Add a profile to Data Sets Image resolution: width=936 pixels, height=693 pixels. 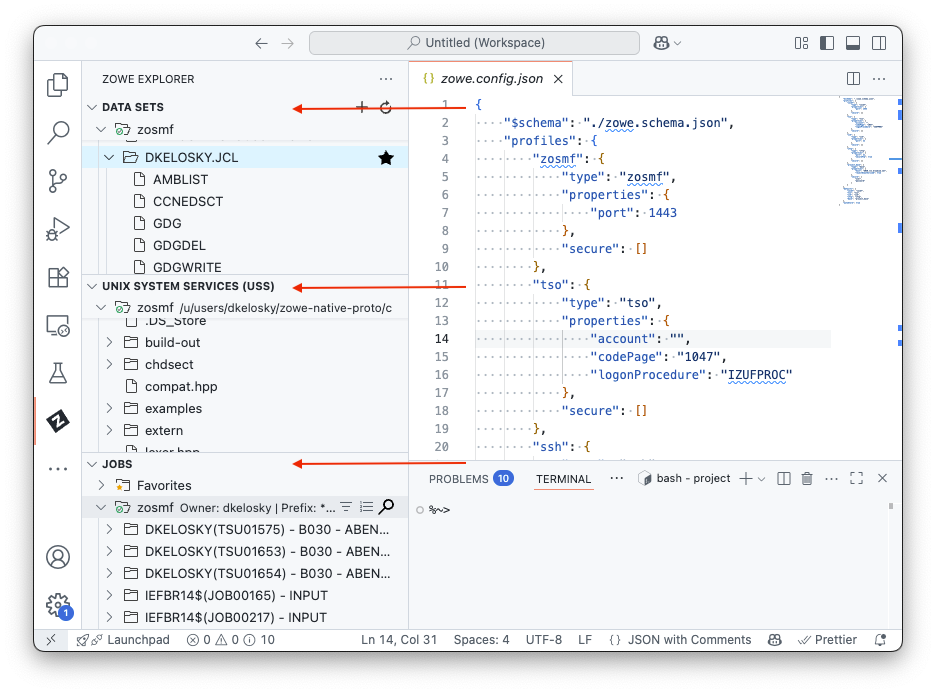point(362,107)
